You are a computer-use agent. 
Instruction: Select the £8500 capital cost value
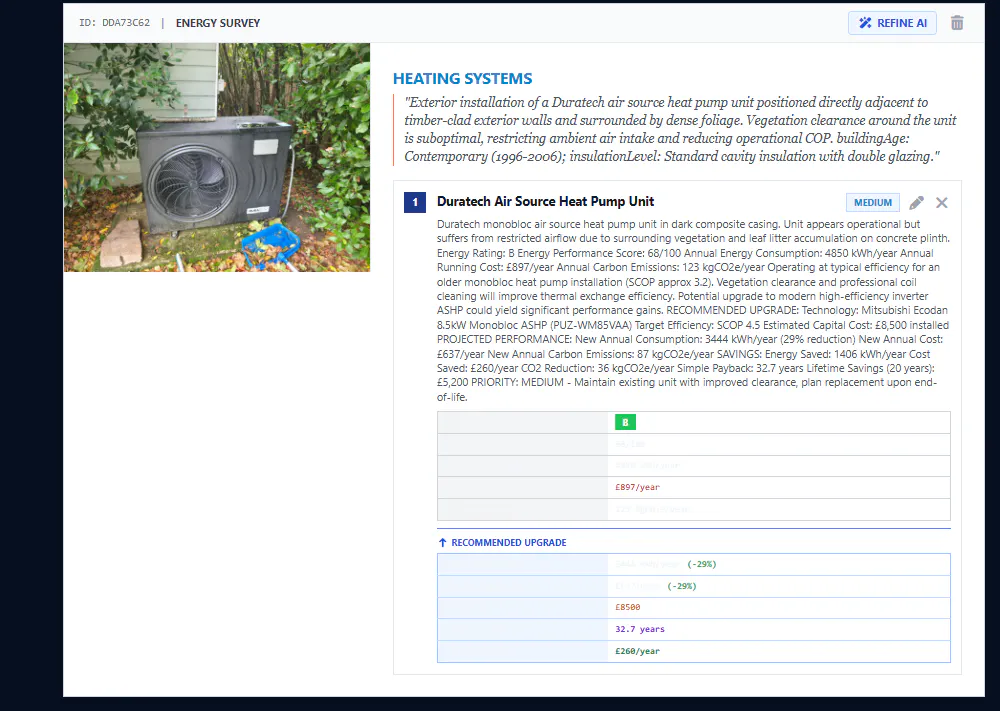(628, 607)
